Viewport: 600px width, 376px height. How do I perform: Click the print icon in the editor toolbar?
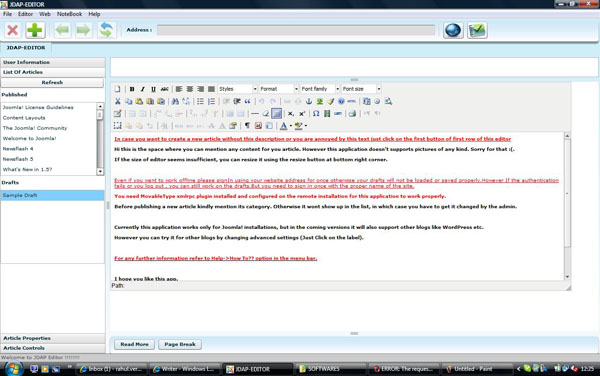tap(352, 114)
